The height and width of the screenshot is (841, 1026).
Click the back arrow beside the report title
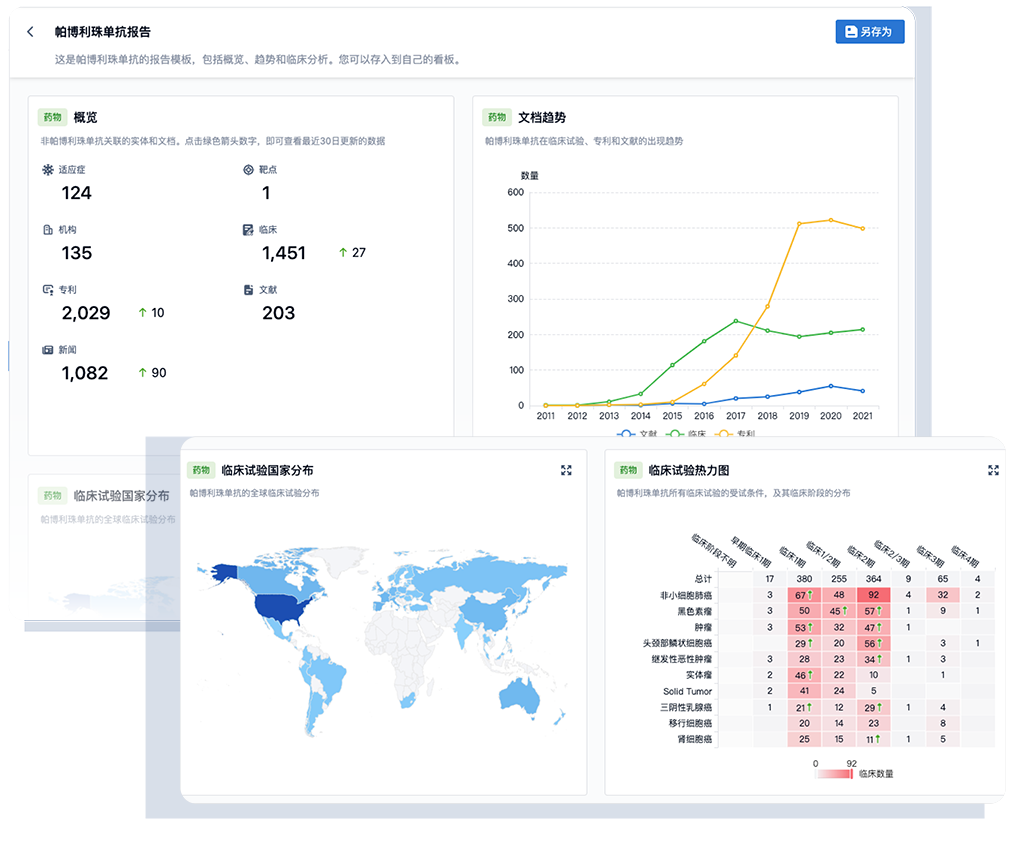pos(30,32)
